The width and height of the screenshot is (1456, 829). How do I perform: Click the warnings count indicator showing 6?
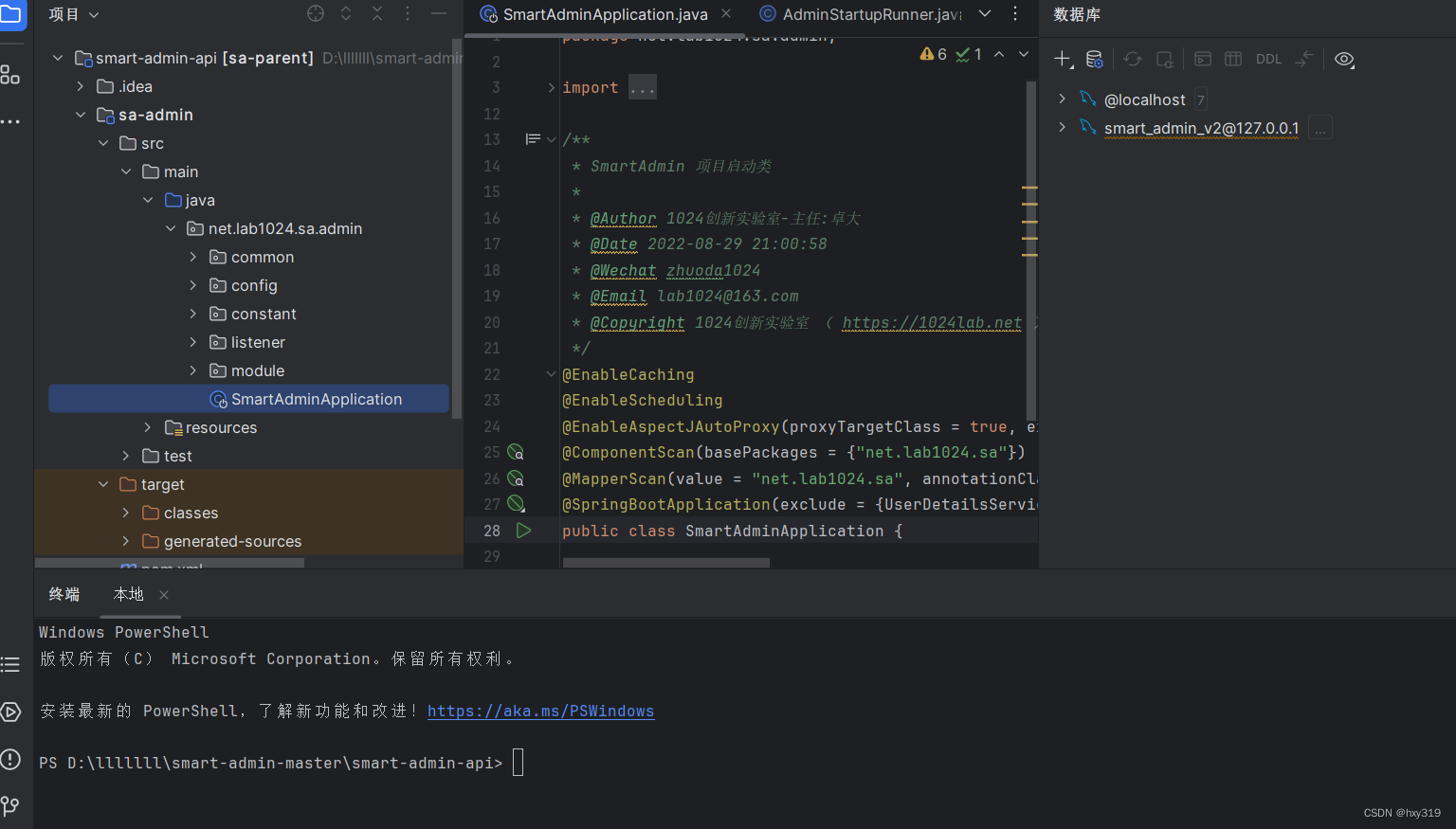click(x=934, y=55)
